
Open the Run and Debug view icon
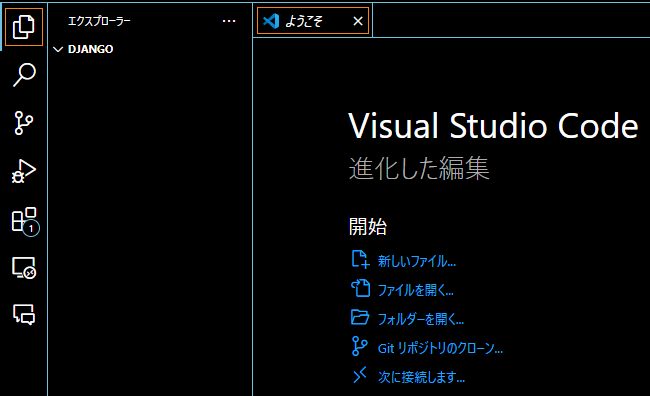24,171
